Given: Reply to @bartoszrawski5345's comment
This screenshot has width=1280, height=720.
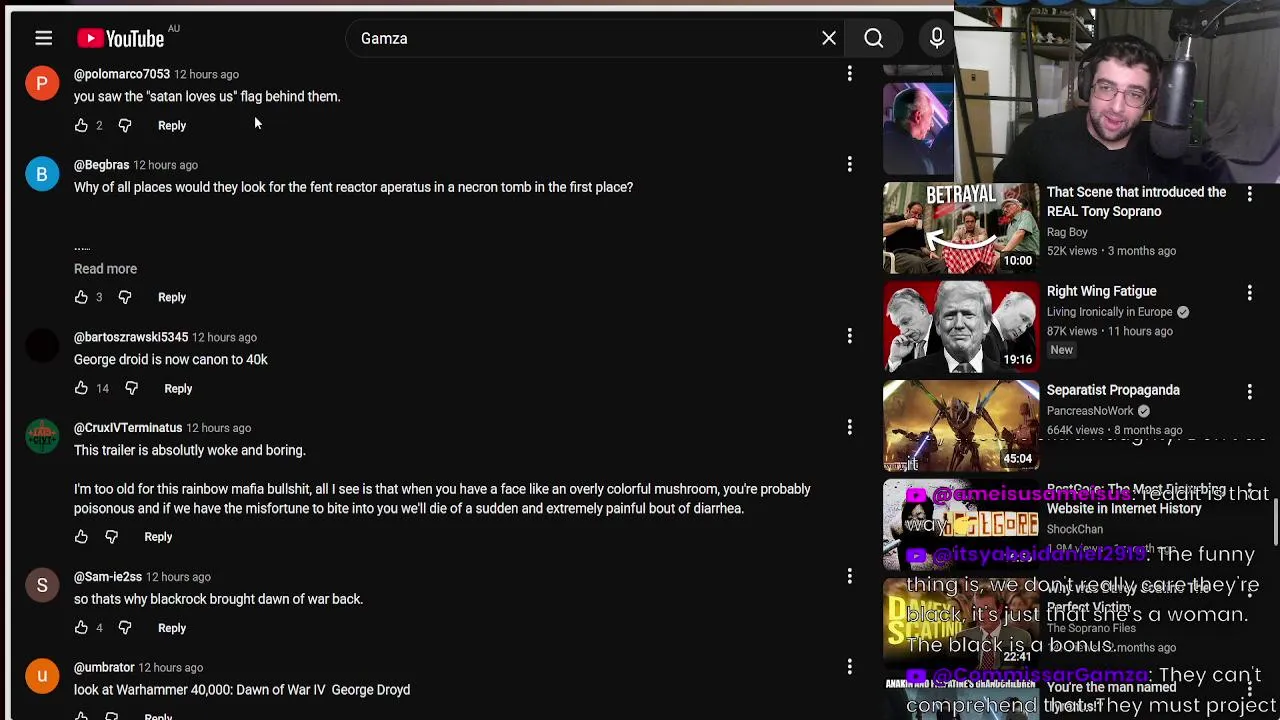Looking at the screenshot, I should (x=178, y=388).
